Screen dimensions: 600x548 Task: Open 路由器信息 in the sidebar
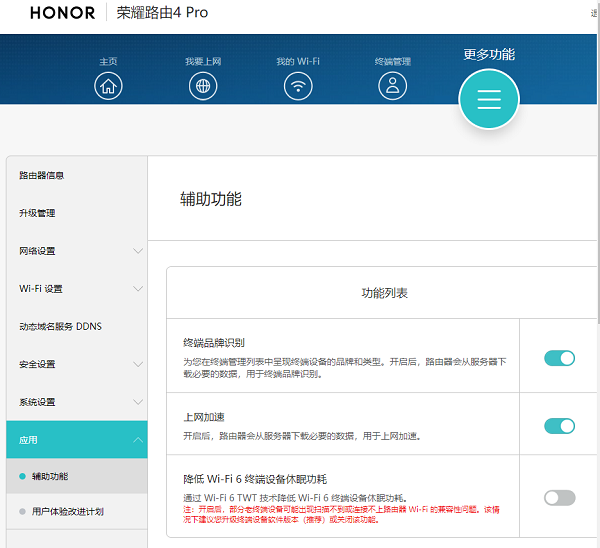42,175
